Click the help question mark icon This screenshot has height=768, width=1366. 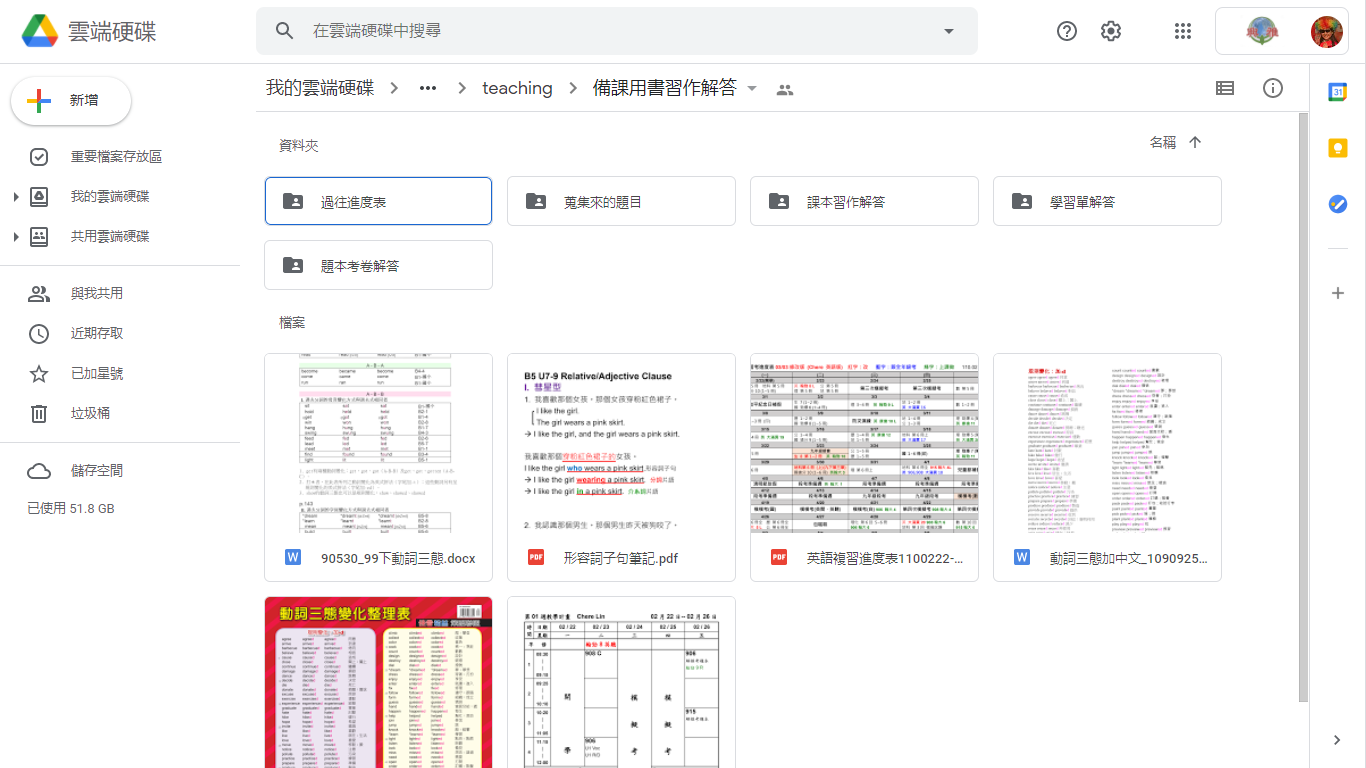click(x=1067, y=31)
